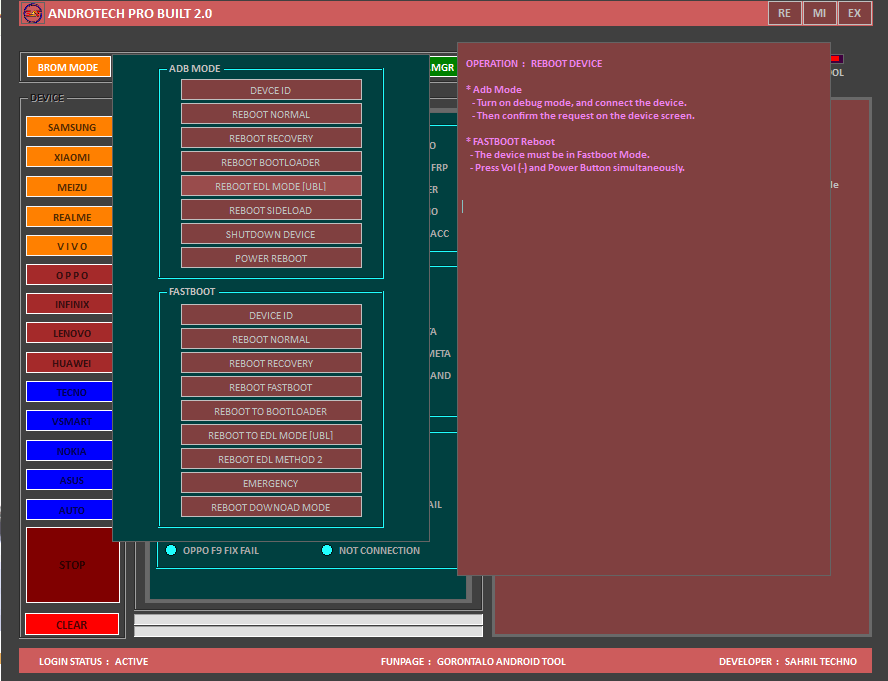Select the ASUS device entry
This screenshot has height=681, width=888.
[70, 481]
